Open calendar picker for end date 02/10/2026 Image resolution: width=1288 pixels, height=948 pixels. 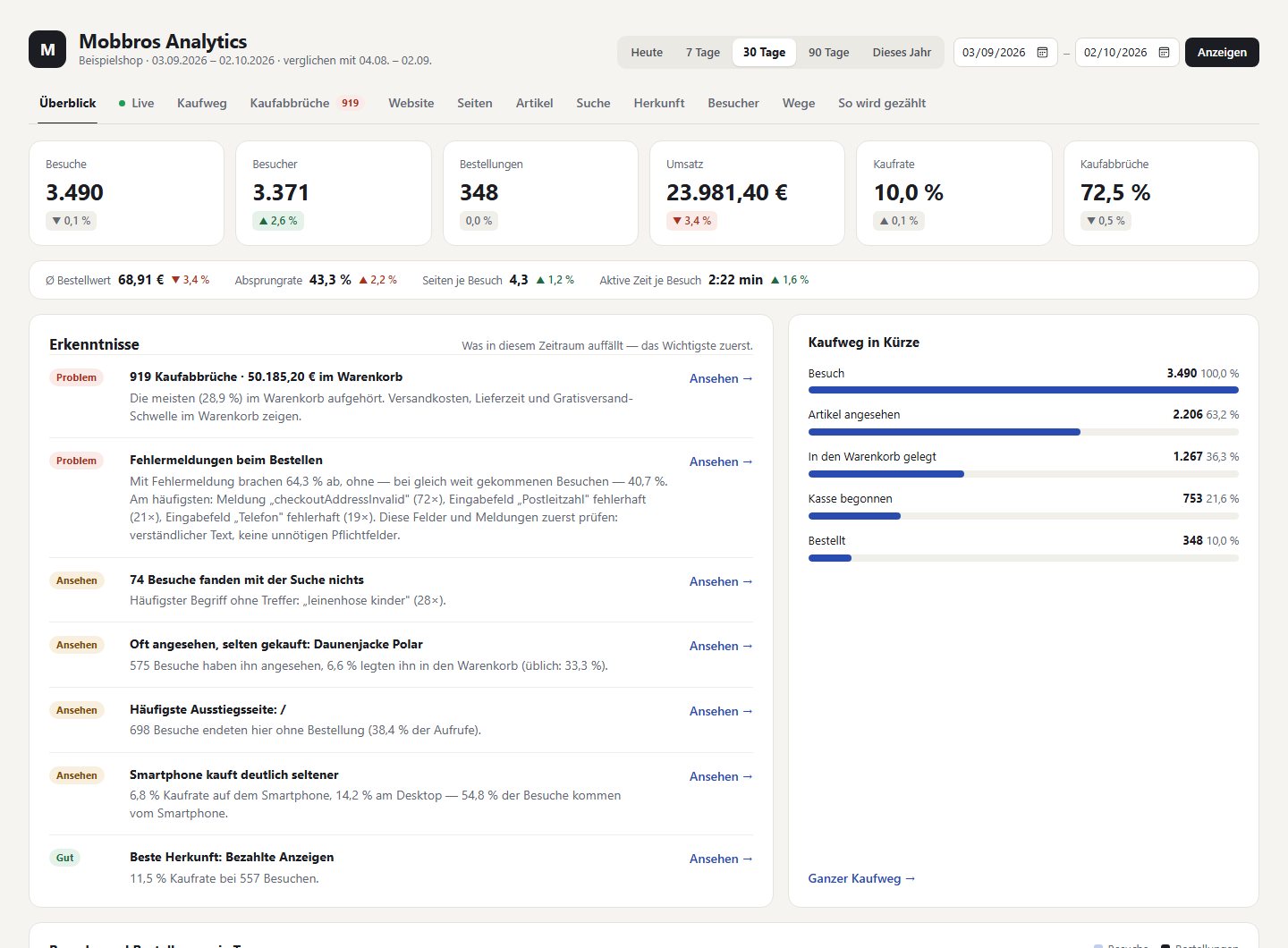[1164, 53]
